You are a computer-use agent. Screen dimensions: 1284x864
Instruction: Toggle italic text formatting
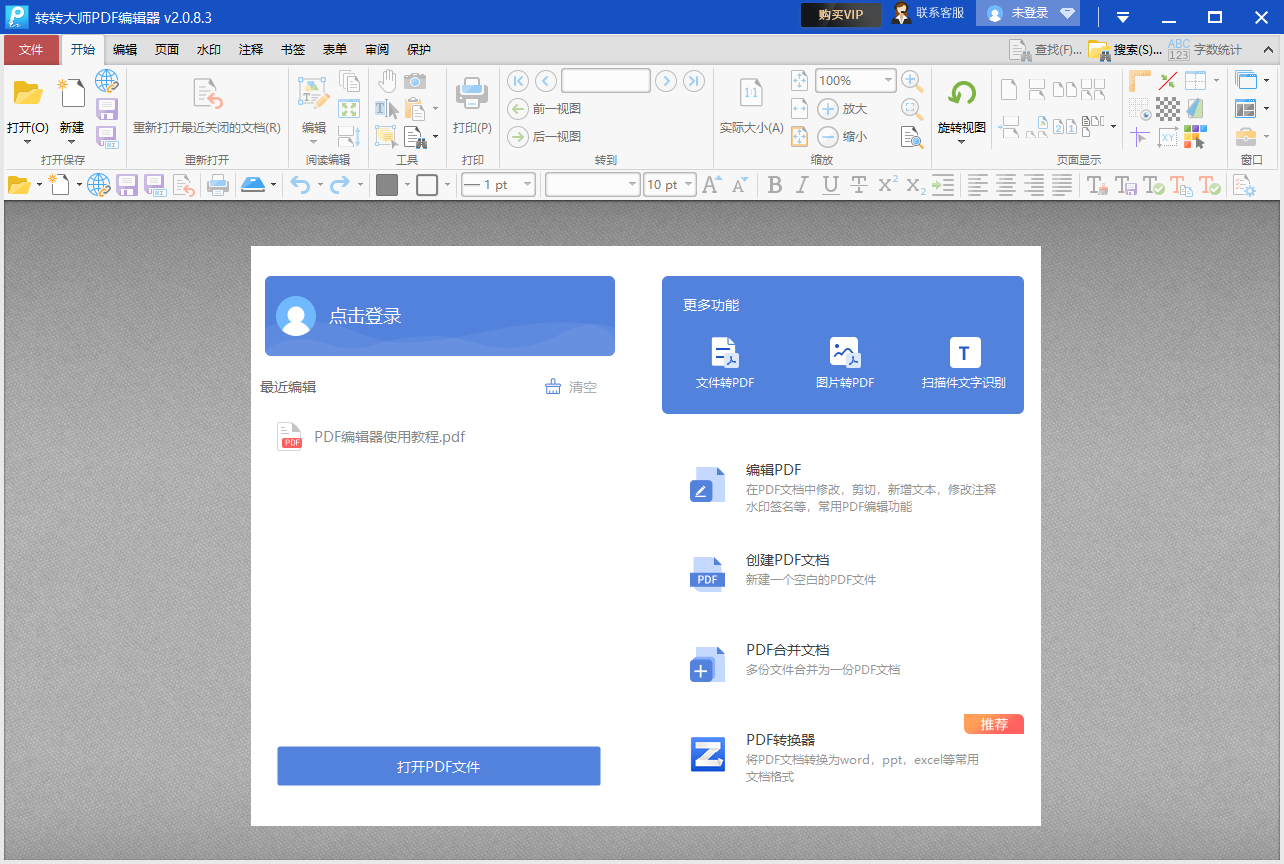pos(800,185)
